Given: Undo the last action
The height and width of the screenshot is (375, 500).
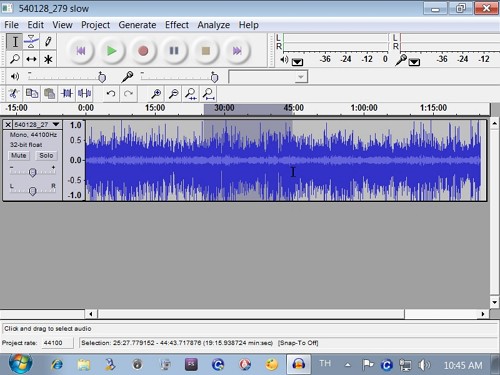Looking at the screenshot, I should [111, 94].
